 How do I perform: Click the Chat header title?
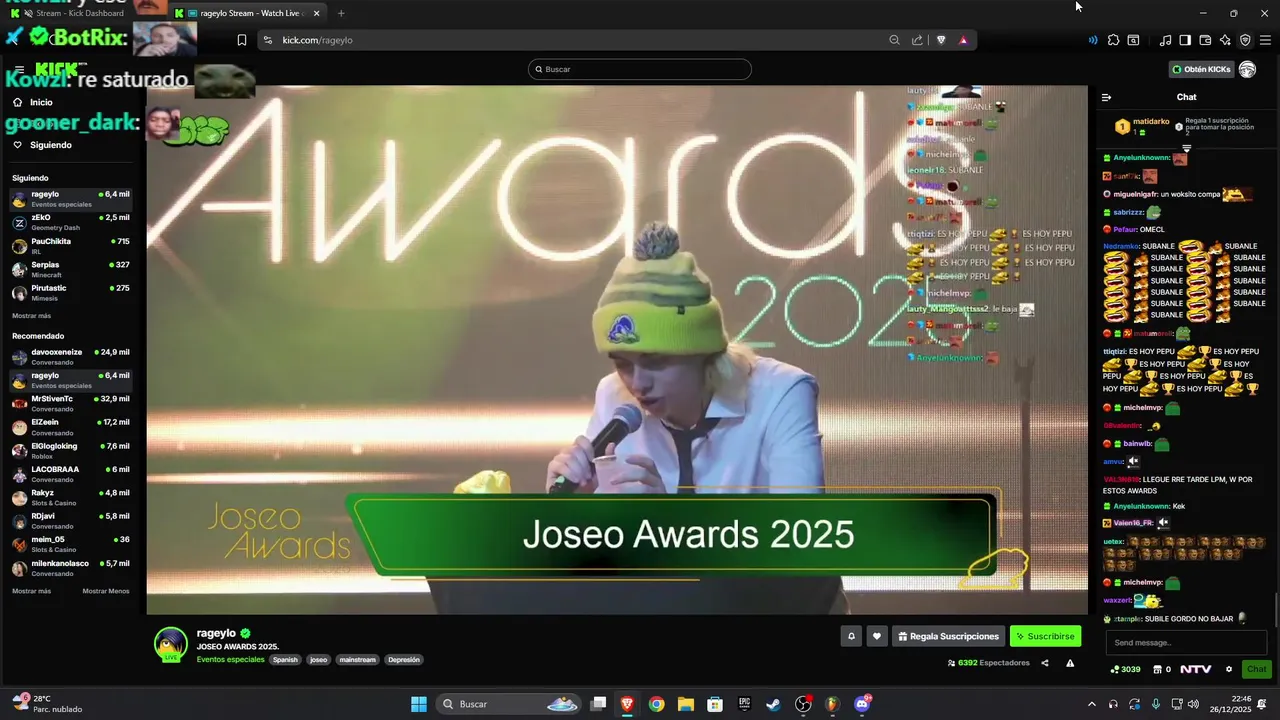[1186, 97]
